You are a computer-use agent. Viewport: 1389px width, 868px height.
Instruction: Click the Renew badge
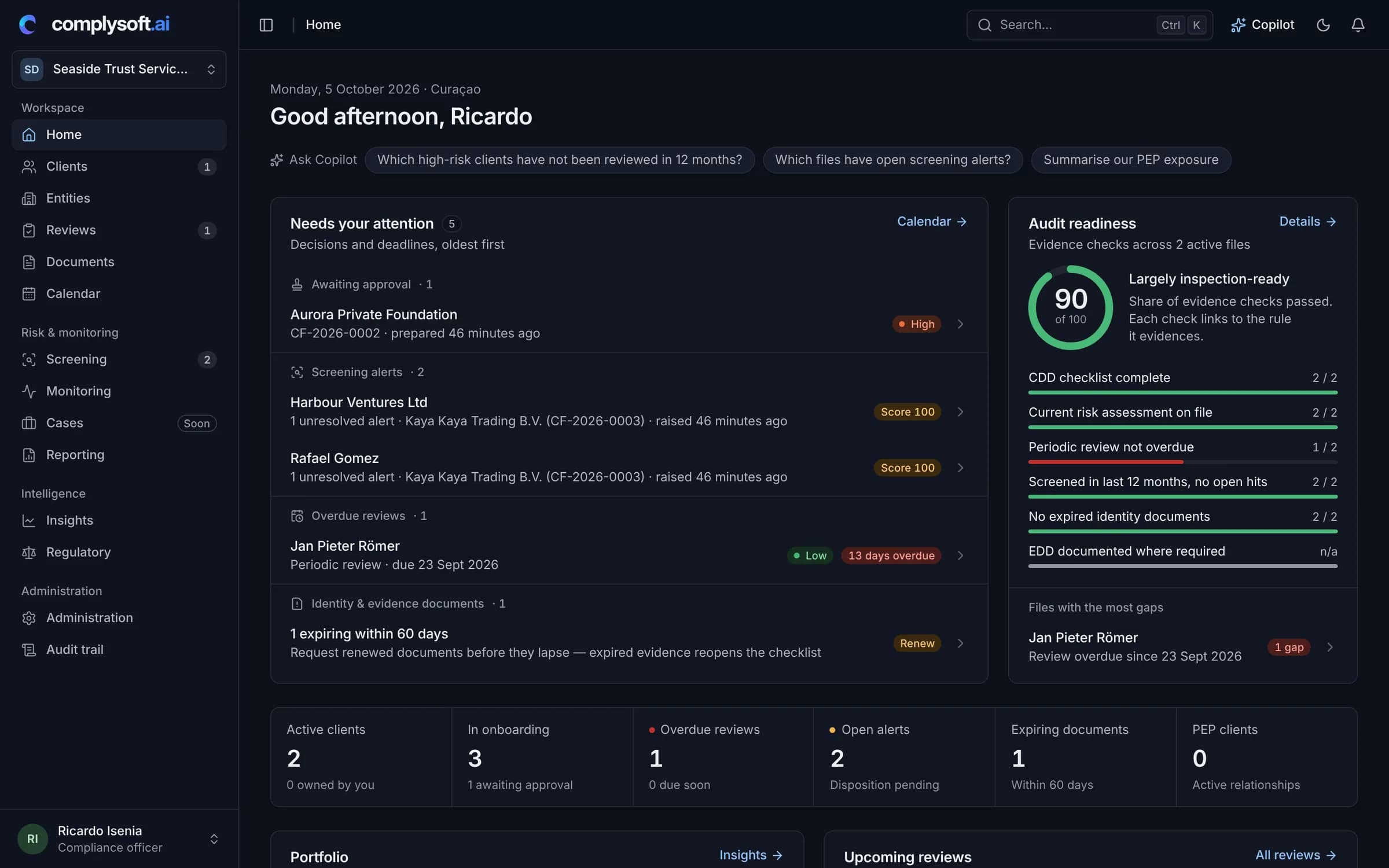(917, 643)
